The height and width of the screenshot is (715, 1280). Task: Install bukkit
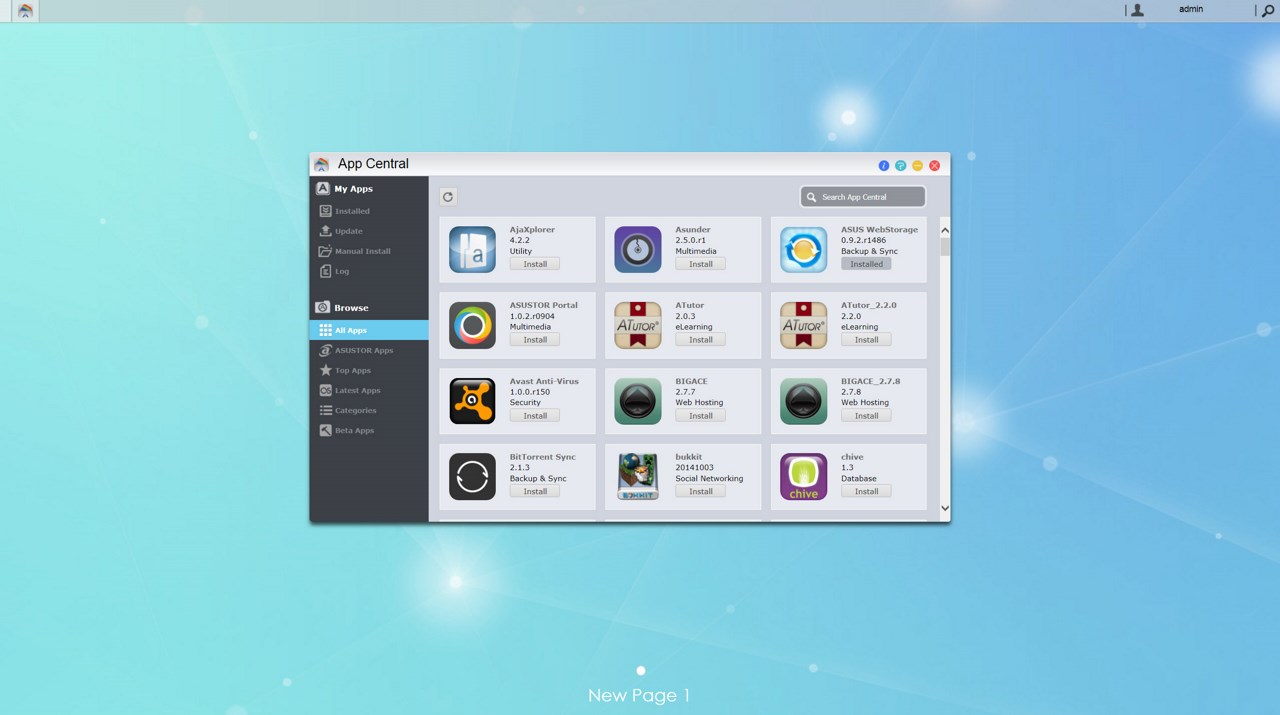pyautogui.click(x=701, y=492)
